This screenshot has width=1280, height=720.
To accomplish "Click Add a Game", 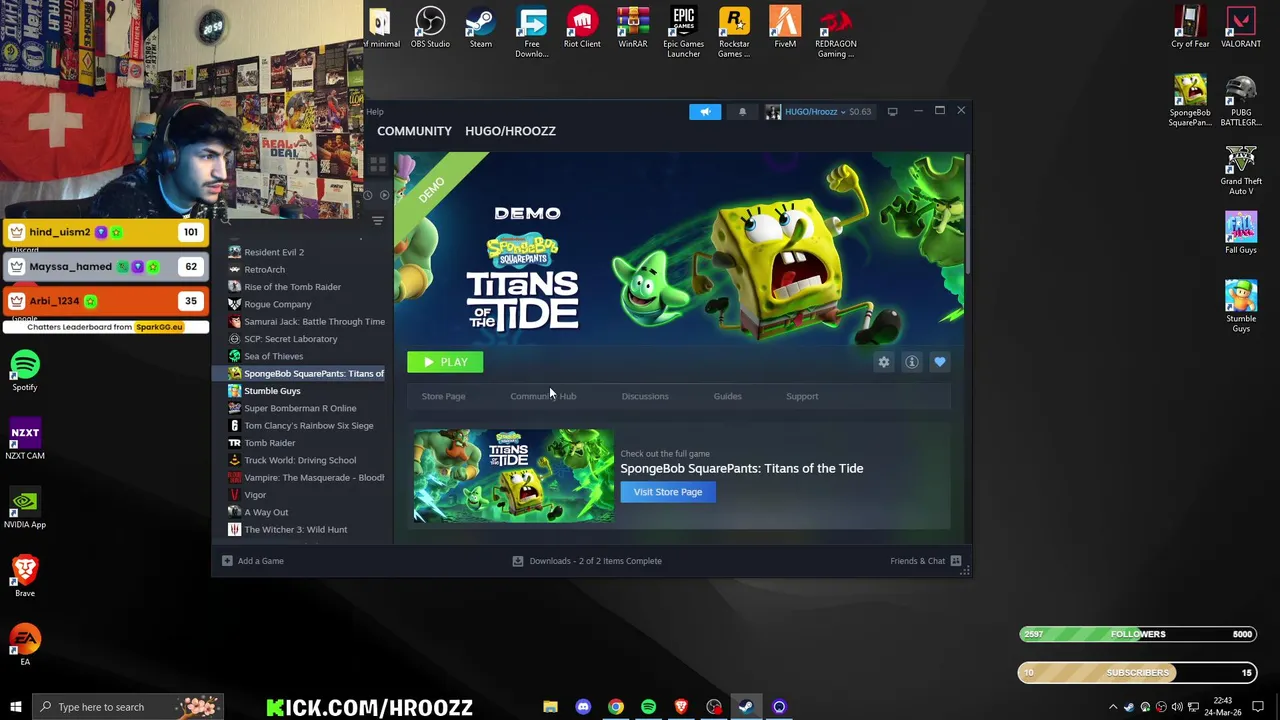I will pyautogui.click(x=253, y=561).
